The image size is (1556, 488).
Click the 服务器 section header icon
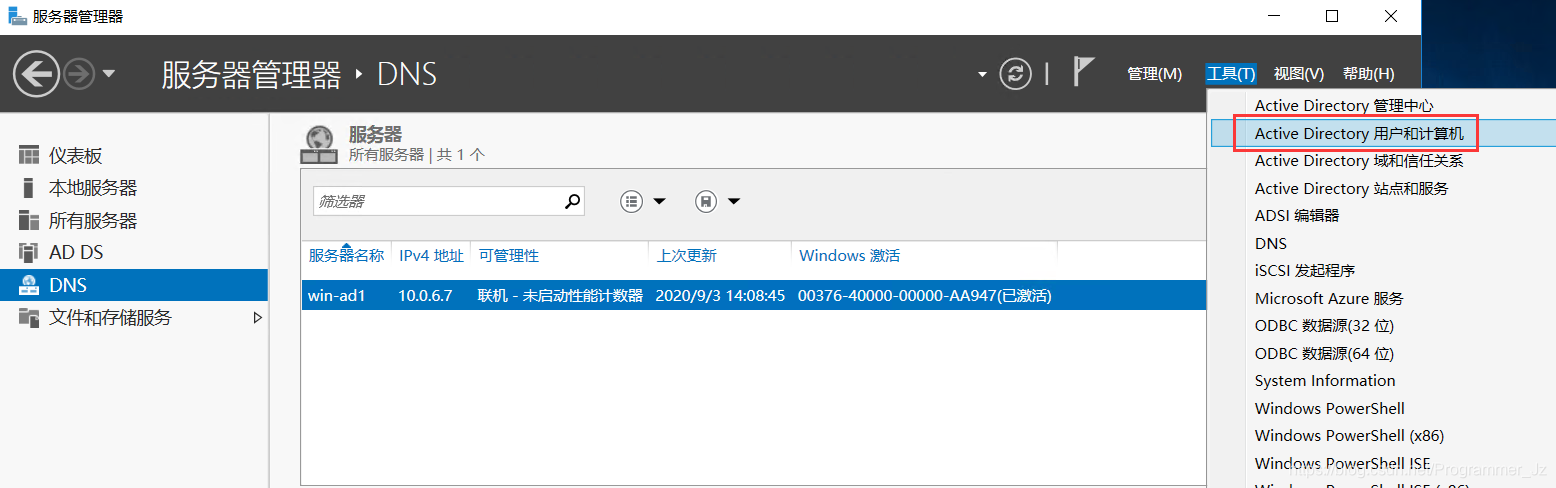(319, 145)
